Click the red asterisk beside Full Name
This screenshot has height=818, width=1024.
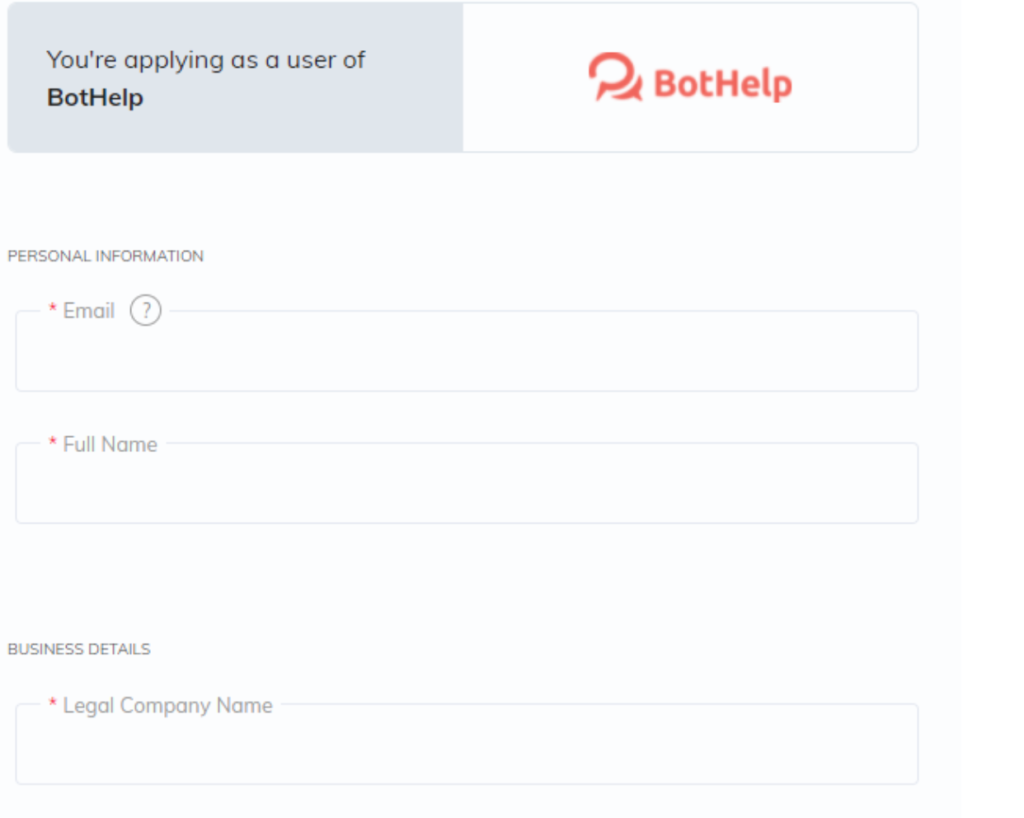coord(53,444)
